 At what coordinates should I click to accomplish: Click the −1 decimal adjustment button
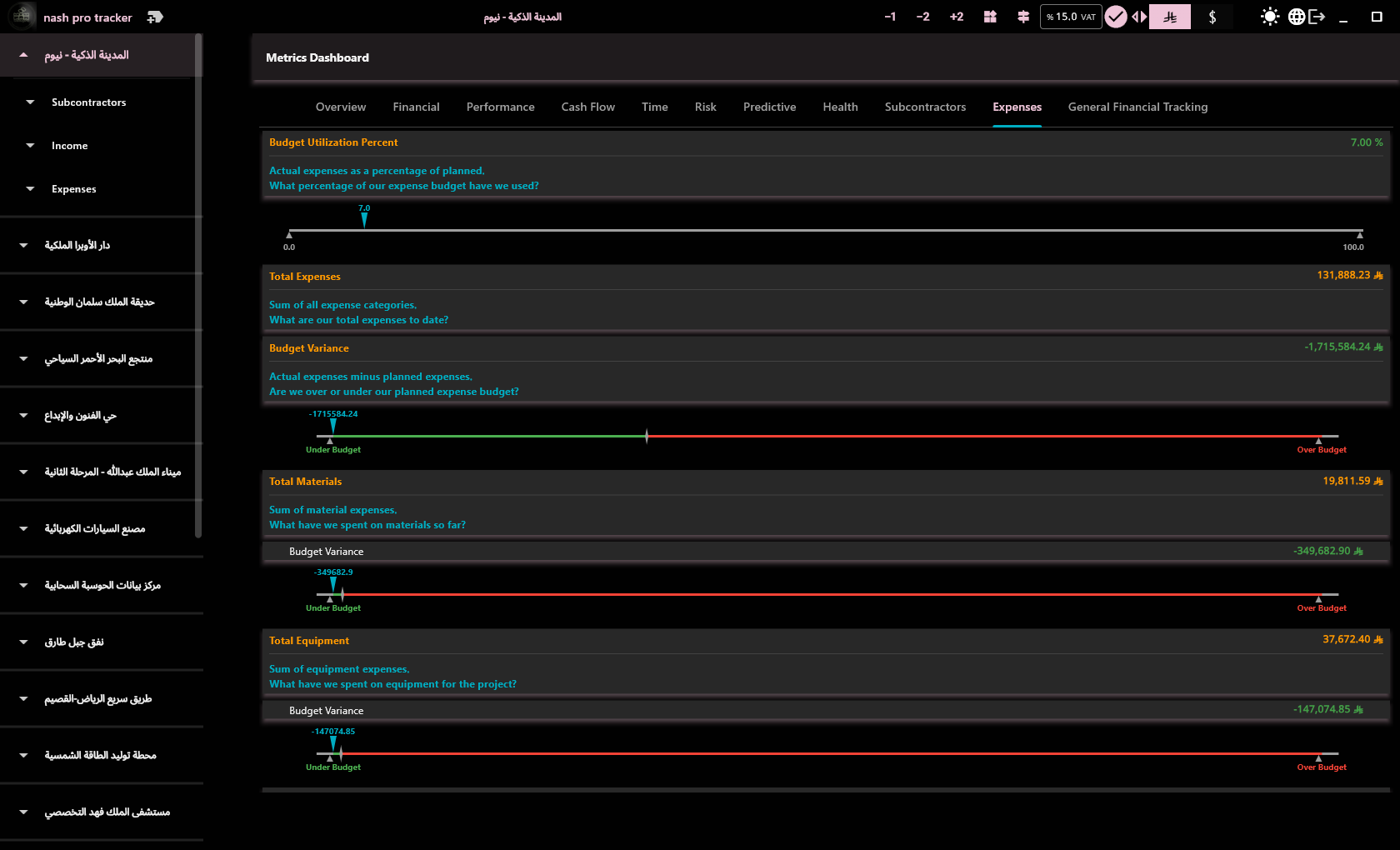(890, 17)
